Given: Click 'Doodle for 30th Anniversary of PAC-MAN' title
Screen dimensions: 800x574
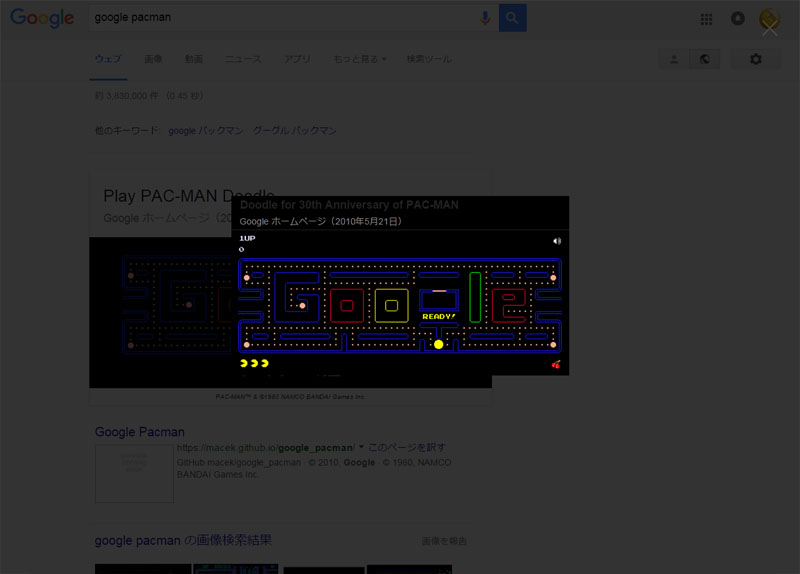Looking at the screenshot, I should pos(349,205).
